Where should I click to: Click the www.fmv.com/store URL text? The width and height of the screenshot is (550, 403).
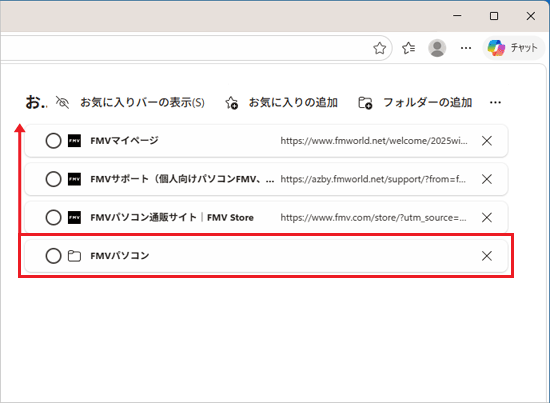[374, 217]
